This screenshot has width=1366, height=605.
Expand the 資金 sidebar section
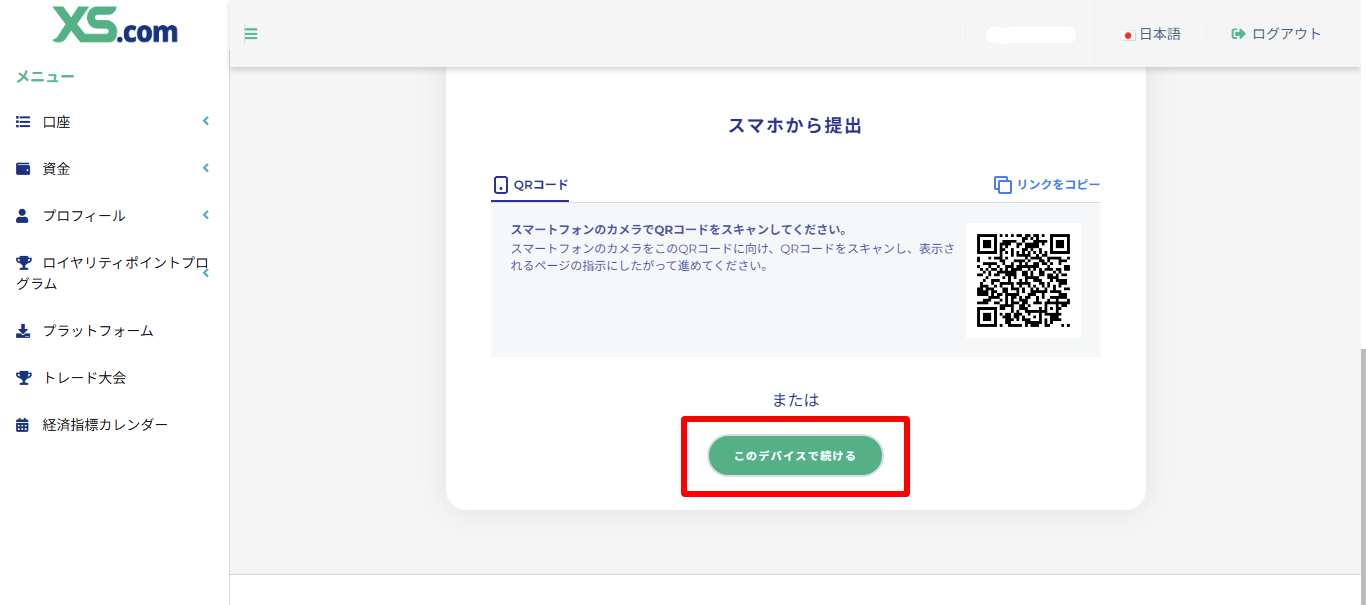click(205, 168)
